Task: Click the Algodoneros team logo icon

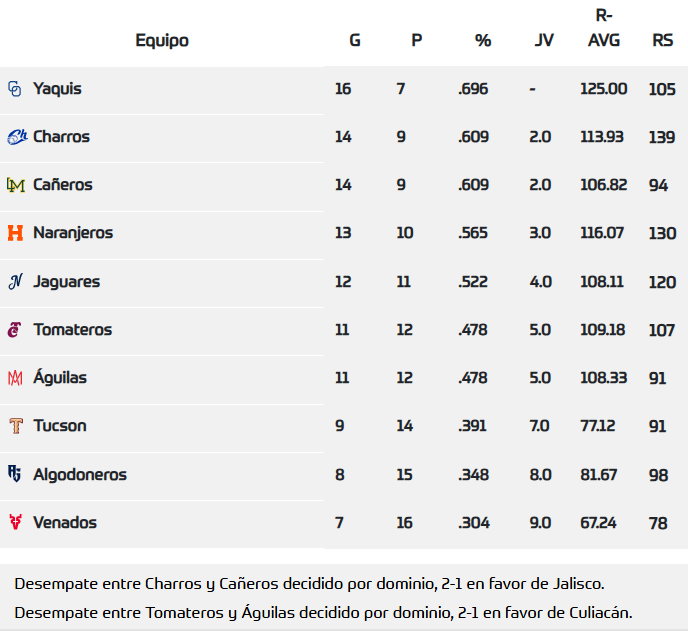Action: coord(15,474)
